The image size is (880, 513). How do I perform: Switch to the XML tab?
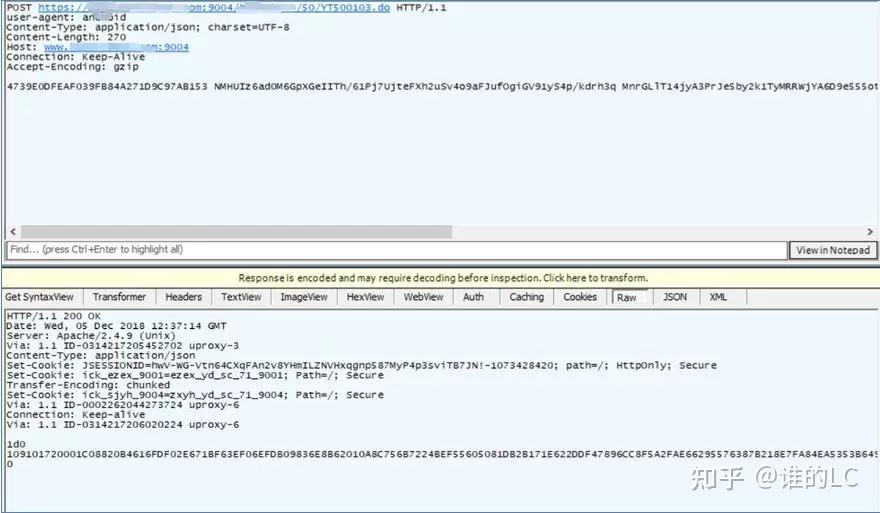(x=718, y=297)
